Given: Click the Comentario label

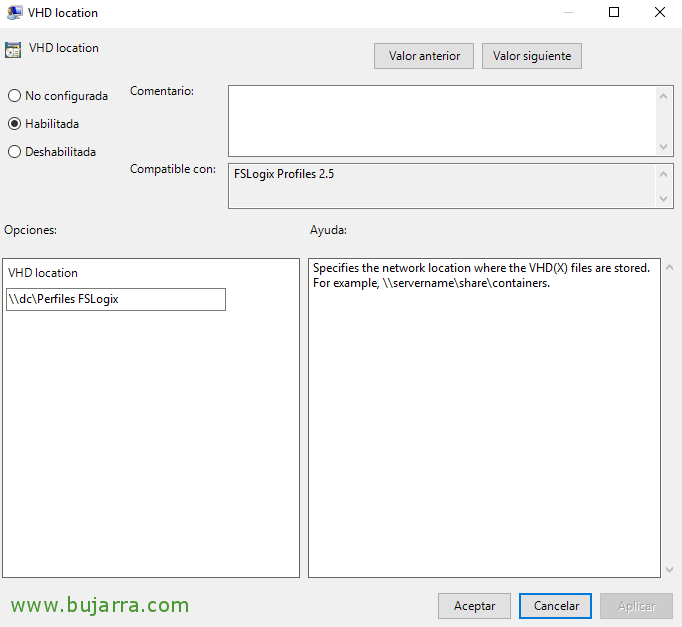Looking at the screenshot, I should coord(162,91).
